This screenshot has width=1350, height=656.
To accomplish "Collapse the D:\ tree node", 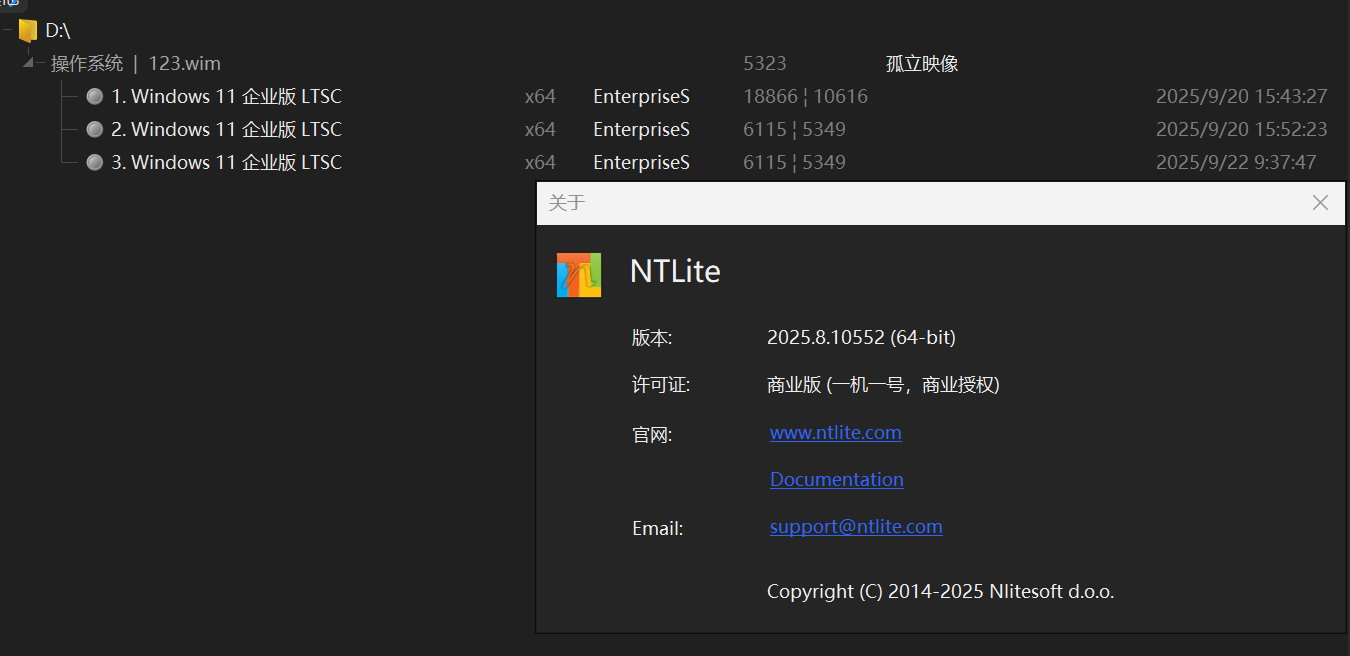I will (7, 31).
